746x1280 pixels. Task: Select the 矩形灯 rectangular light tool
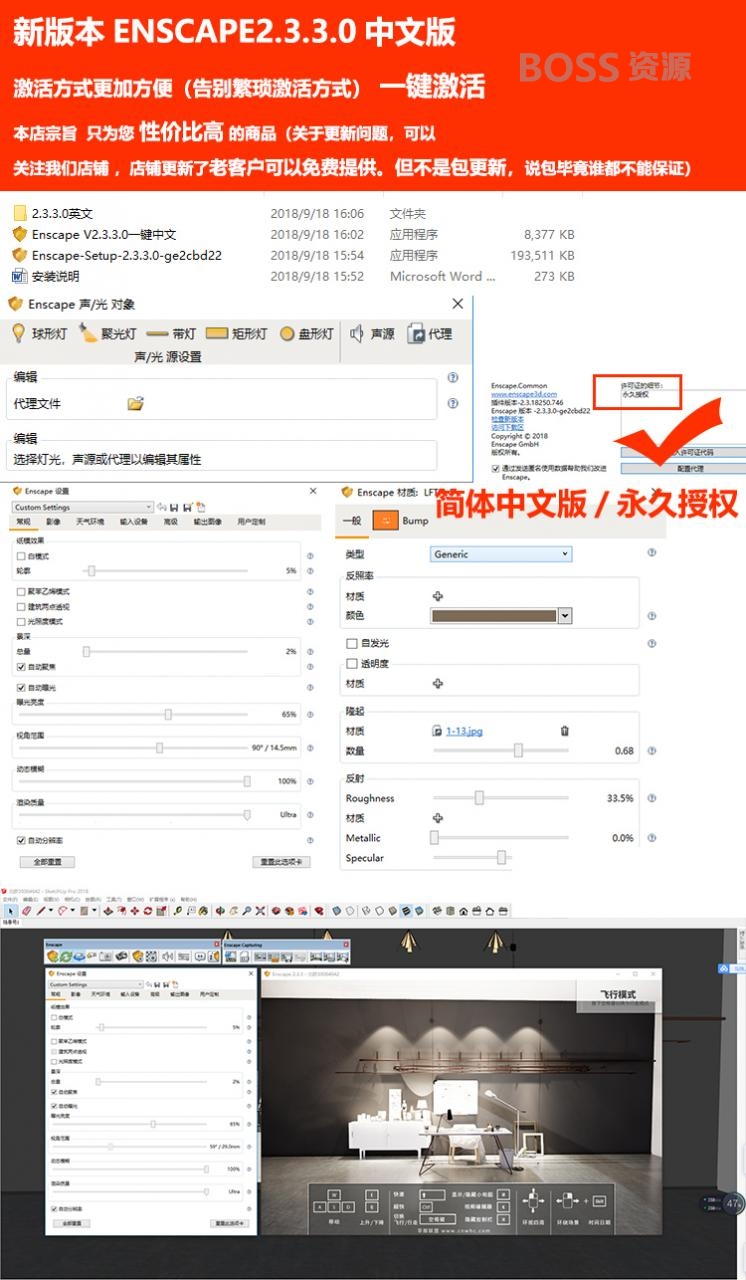point(236,334)
